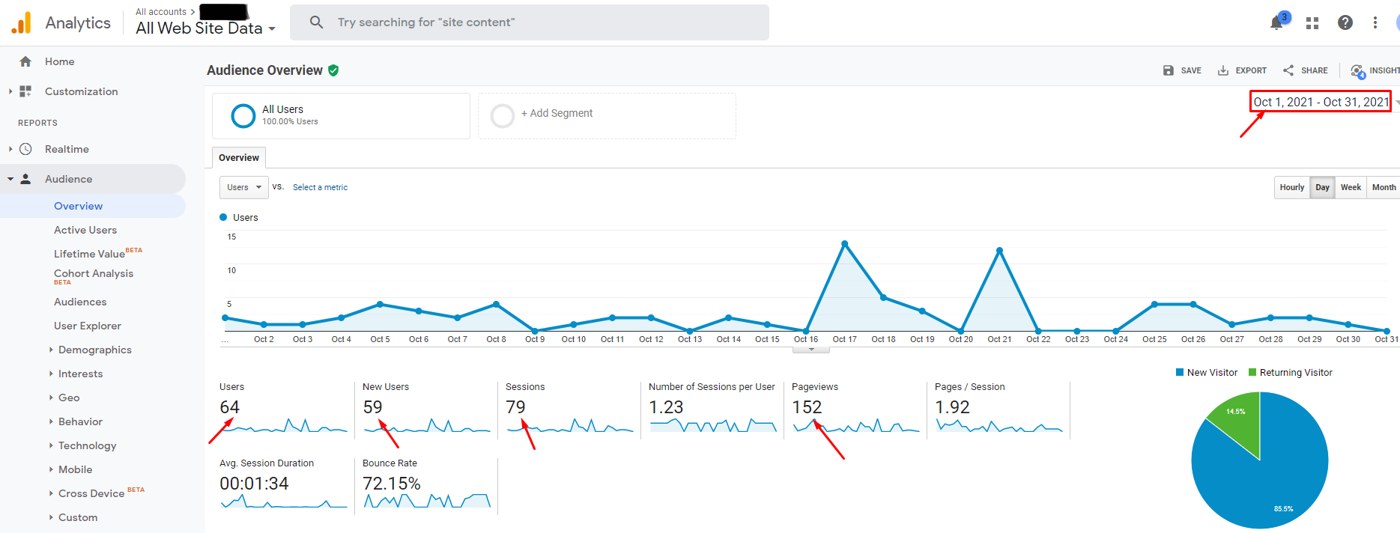The width and height of the screenshot is (1400, 533).
Task: Click the Avg. Session Duration card
Action: pyautogui.click(x=283, y=485)
